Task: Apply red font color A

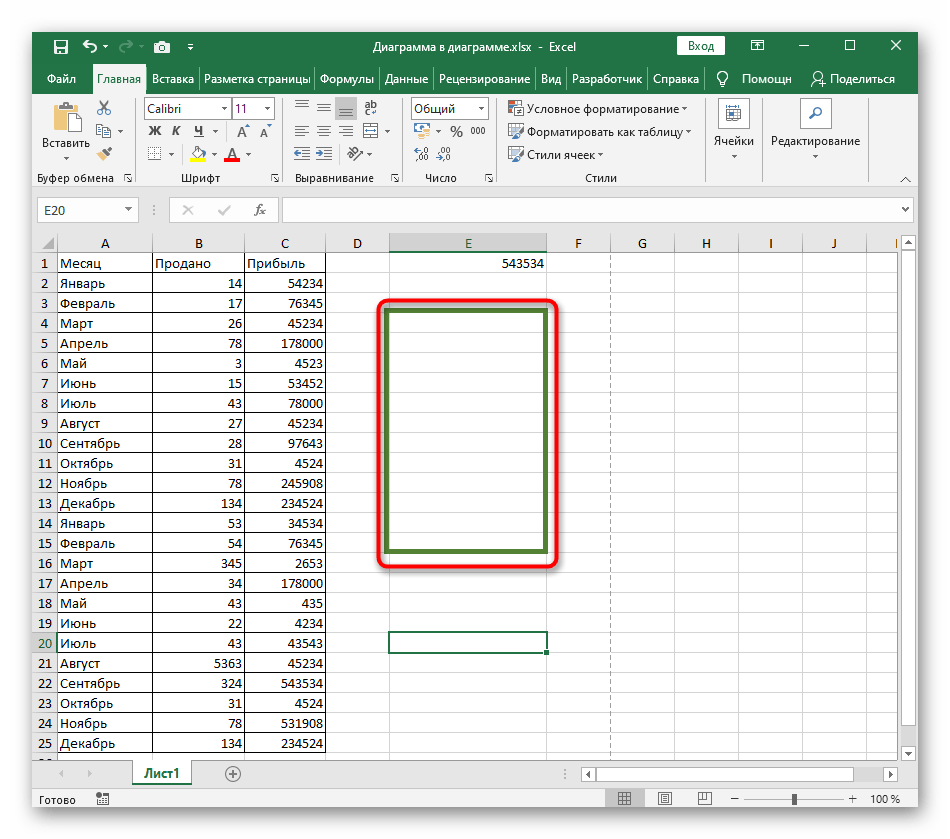Action: [x=232, y=154]
